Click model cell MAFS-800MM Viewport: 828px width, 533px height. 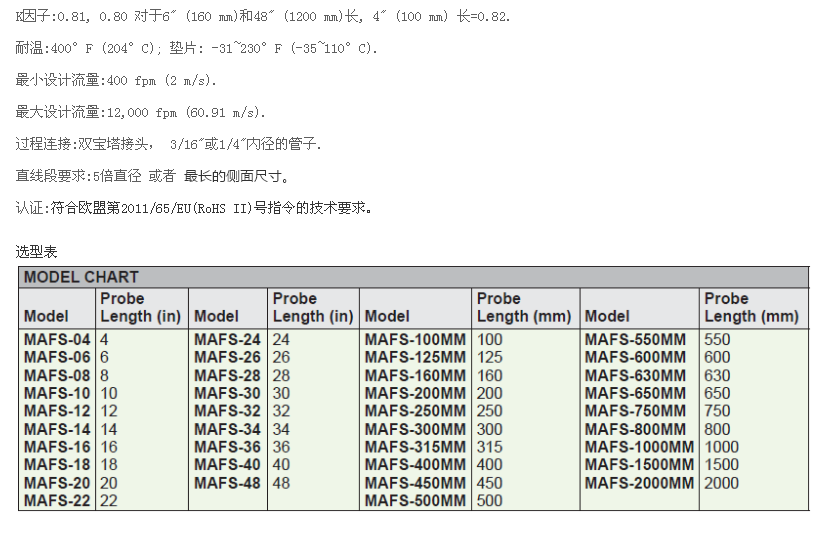(x=635, y=429)
